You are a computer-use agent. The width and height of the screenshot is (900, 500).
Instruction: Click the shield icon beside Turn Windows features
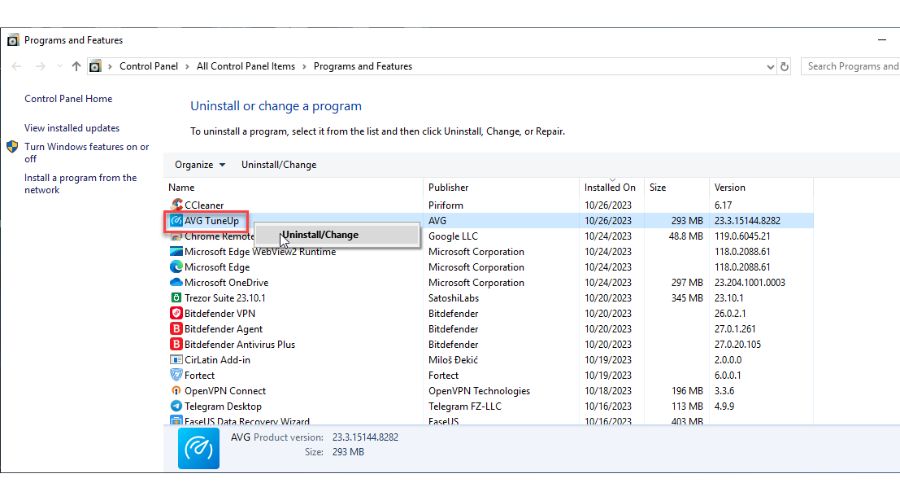13,146
